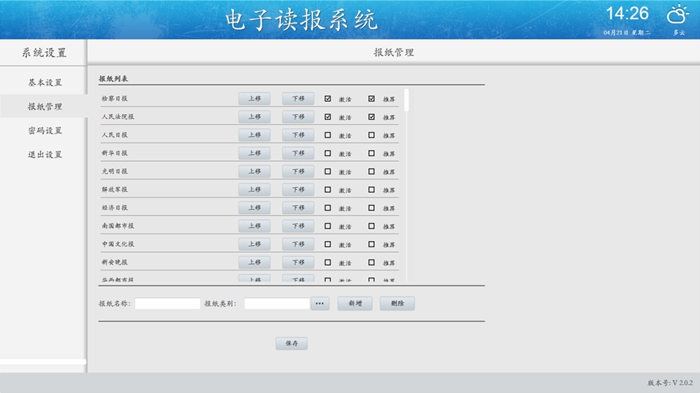
Task: Open 基本设置 in the sidebar
Action: pyautogui.click(x=45, y=83)
